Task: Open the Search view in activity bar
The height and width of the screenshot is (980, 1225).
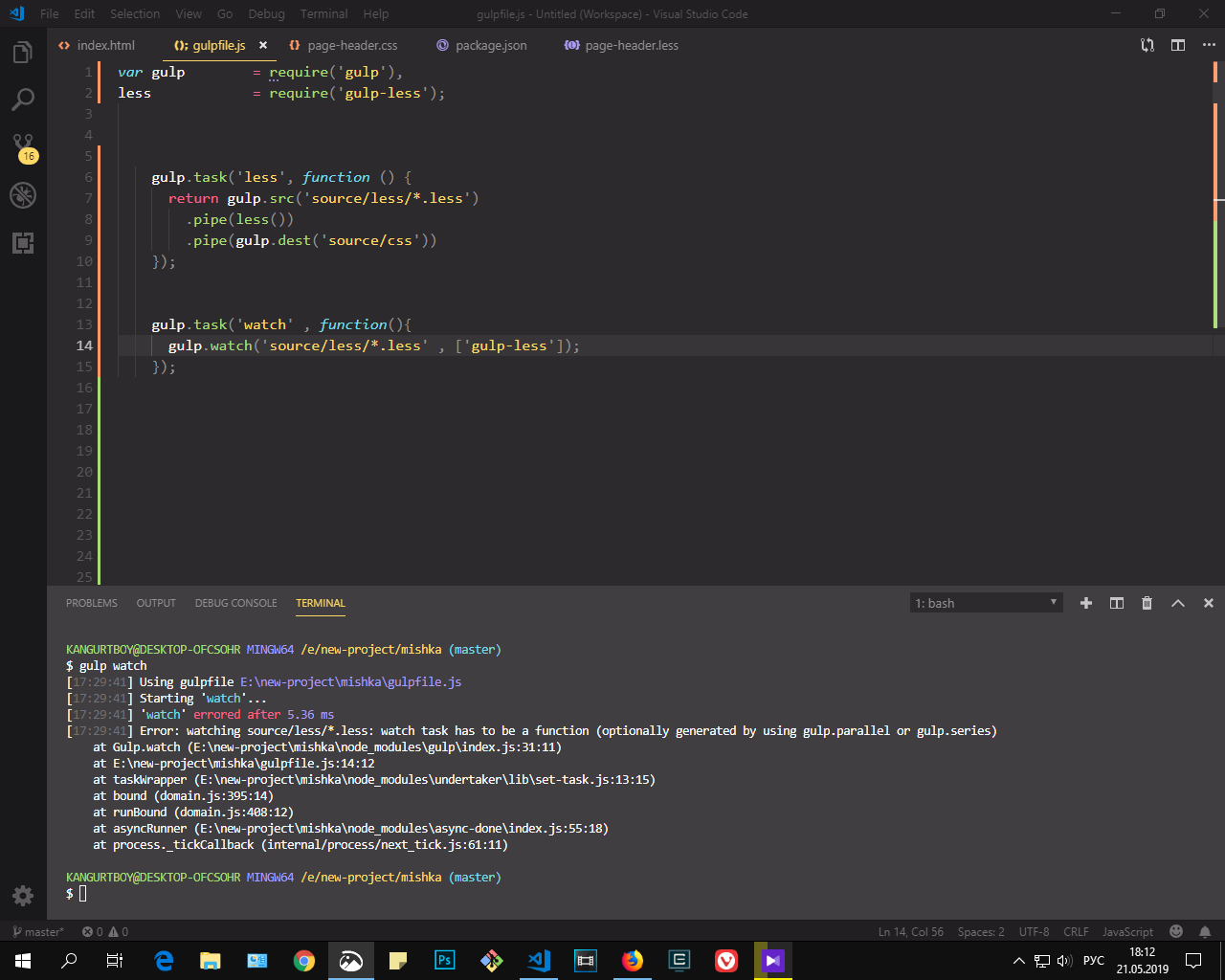Action: 23,99
